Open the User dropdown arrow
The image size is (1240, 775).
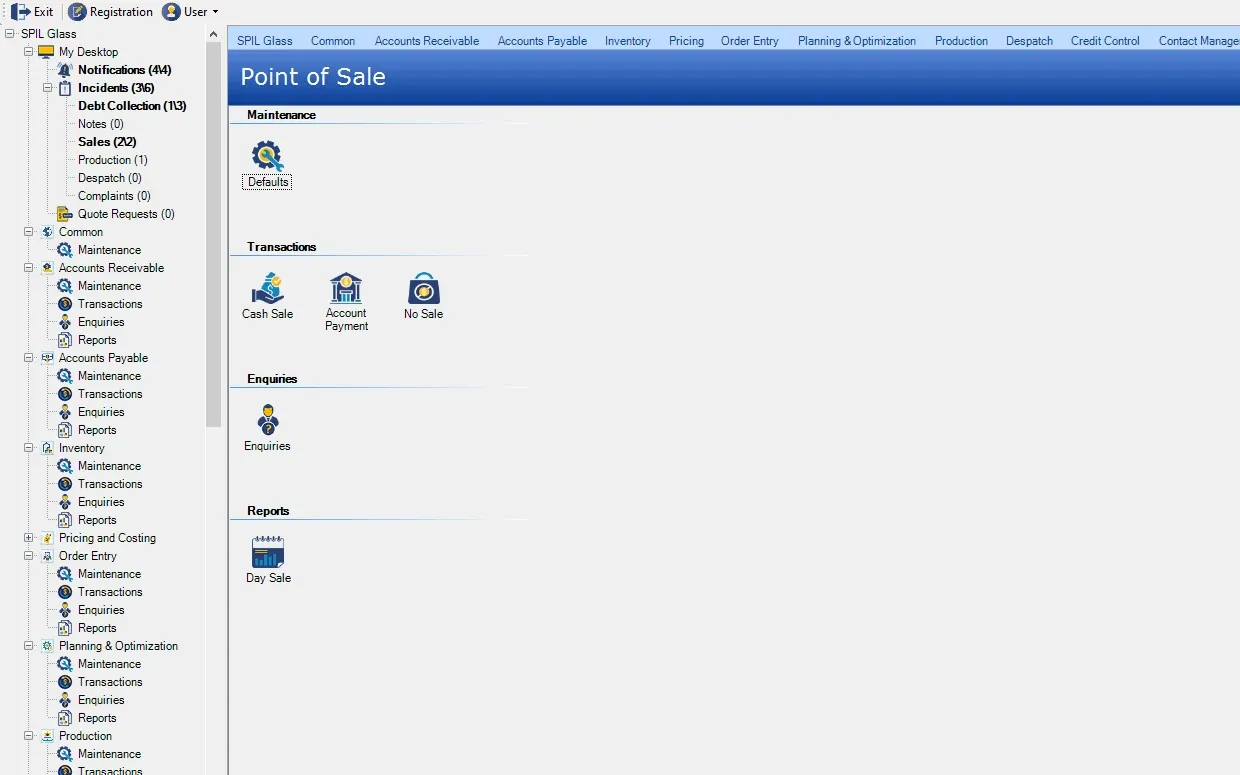point(215,12)
